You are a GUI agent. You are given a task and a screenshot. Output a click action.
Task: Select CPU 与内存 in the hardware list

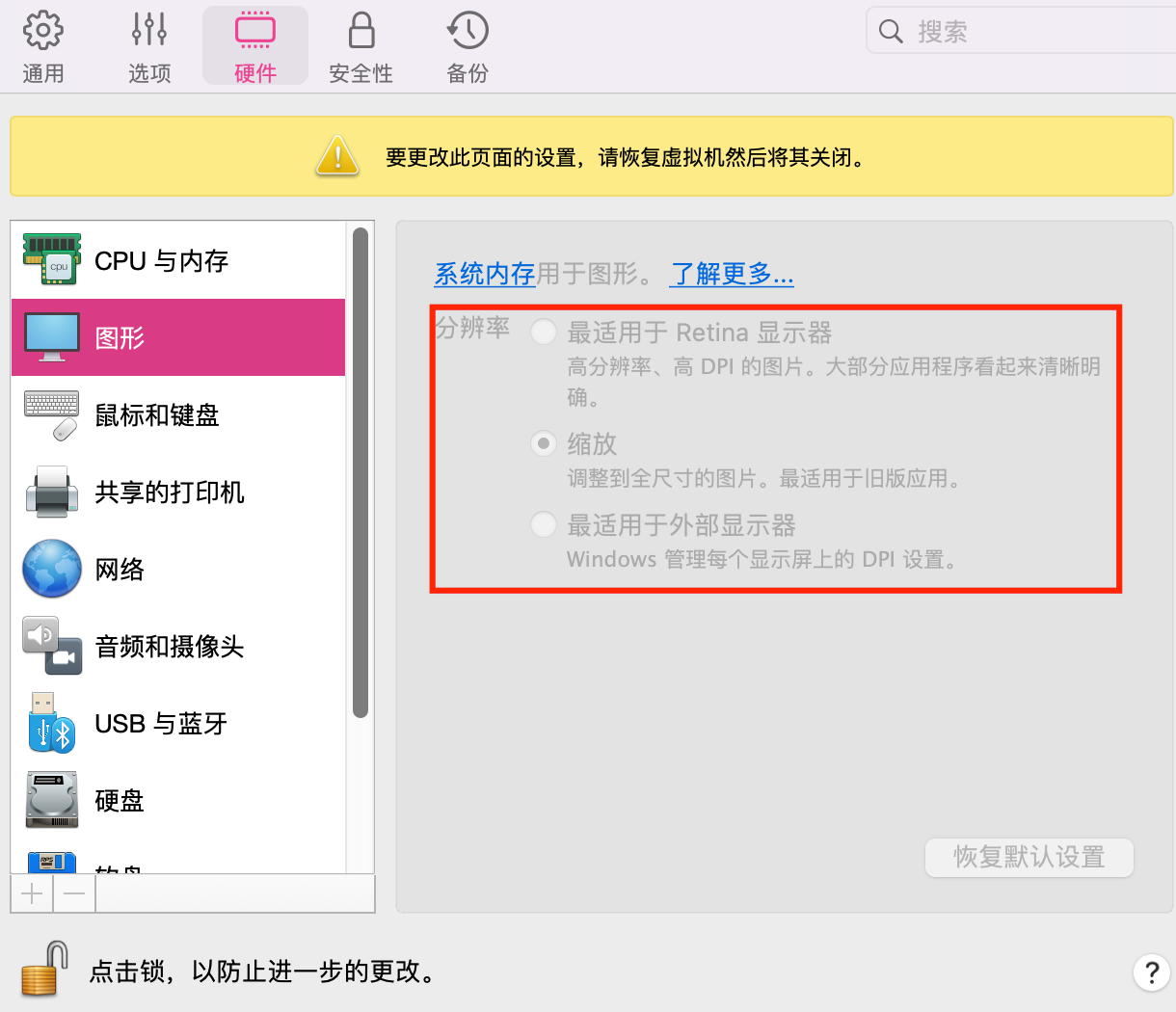click(x=161, y=261)
